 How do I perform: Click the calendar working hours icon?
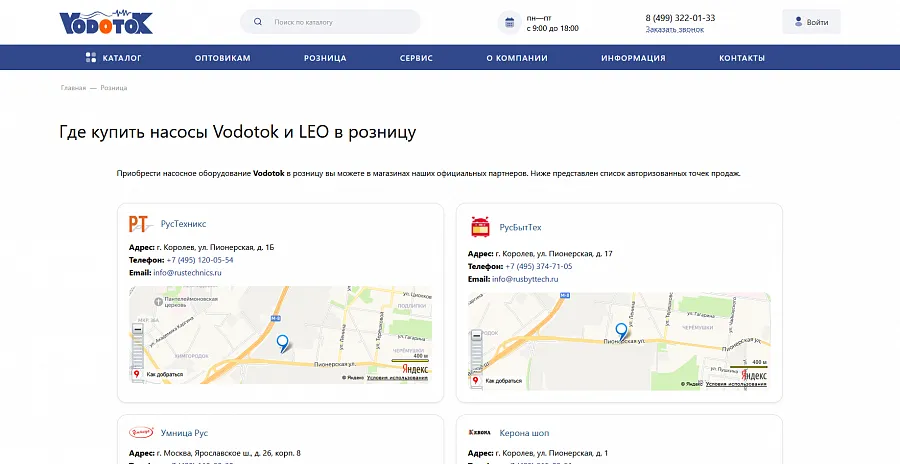pyautogui.click(x=509, y=22)
